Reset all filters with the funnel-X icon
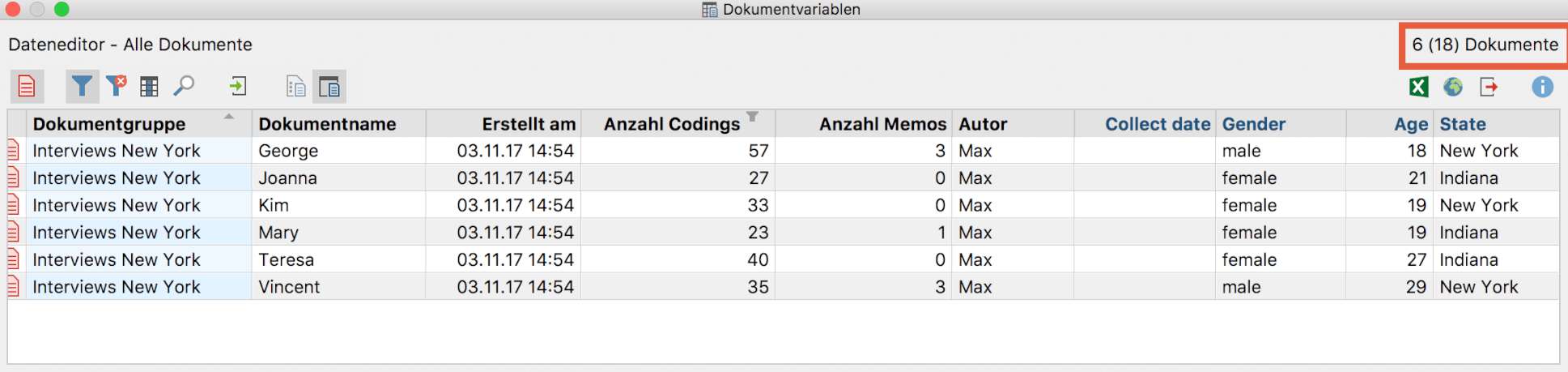 point(117,85)
